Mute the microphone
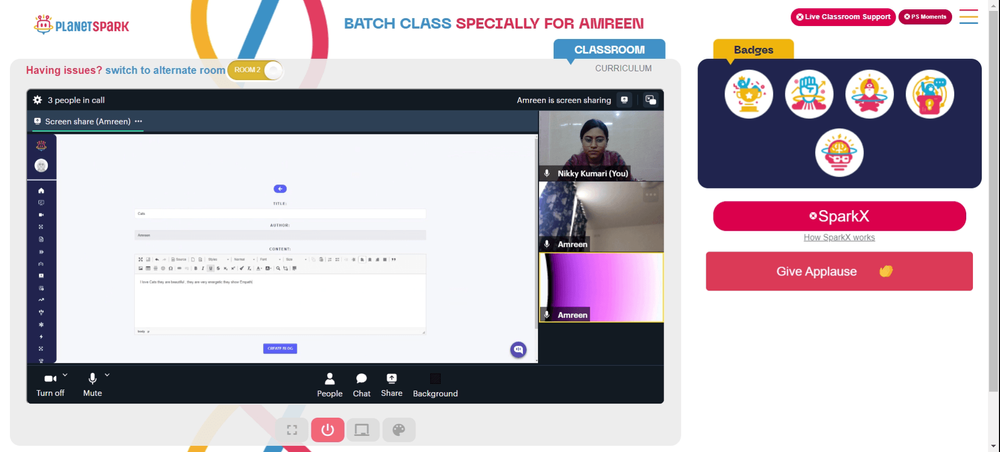 [x=92, y=386]
